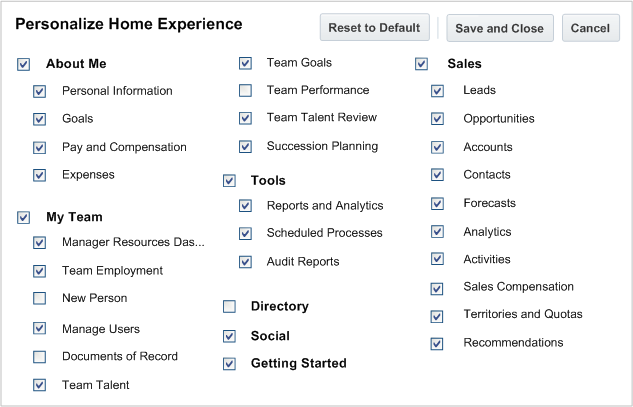The image size is (633, 407).
Task: Disable the Recommendations checkbox
Action: [438, 344]
